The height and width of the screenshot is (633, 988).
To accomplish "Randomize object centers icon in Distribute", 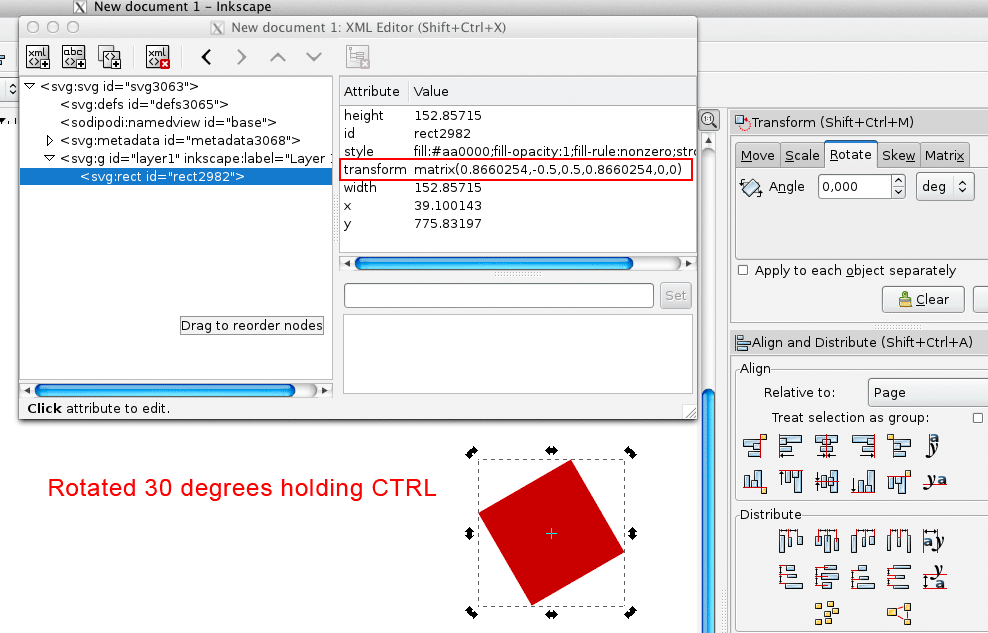I will click(826, 610).
